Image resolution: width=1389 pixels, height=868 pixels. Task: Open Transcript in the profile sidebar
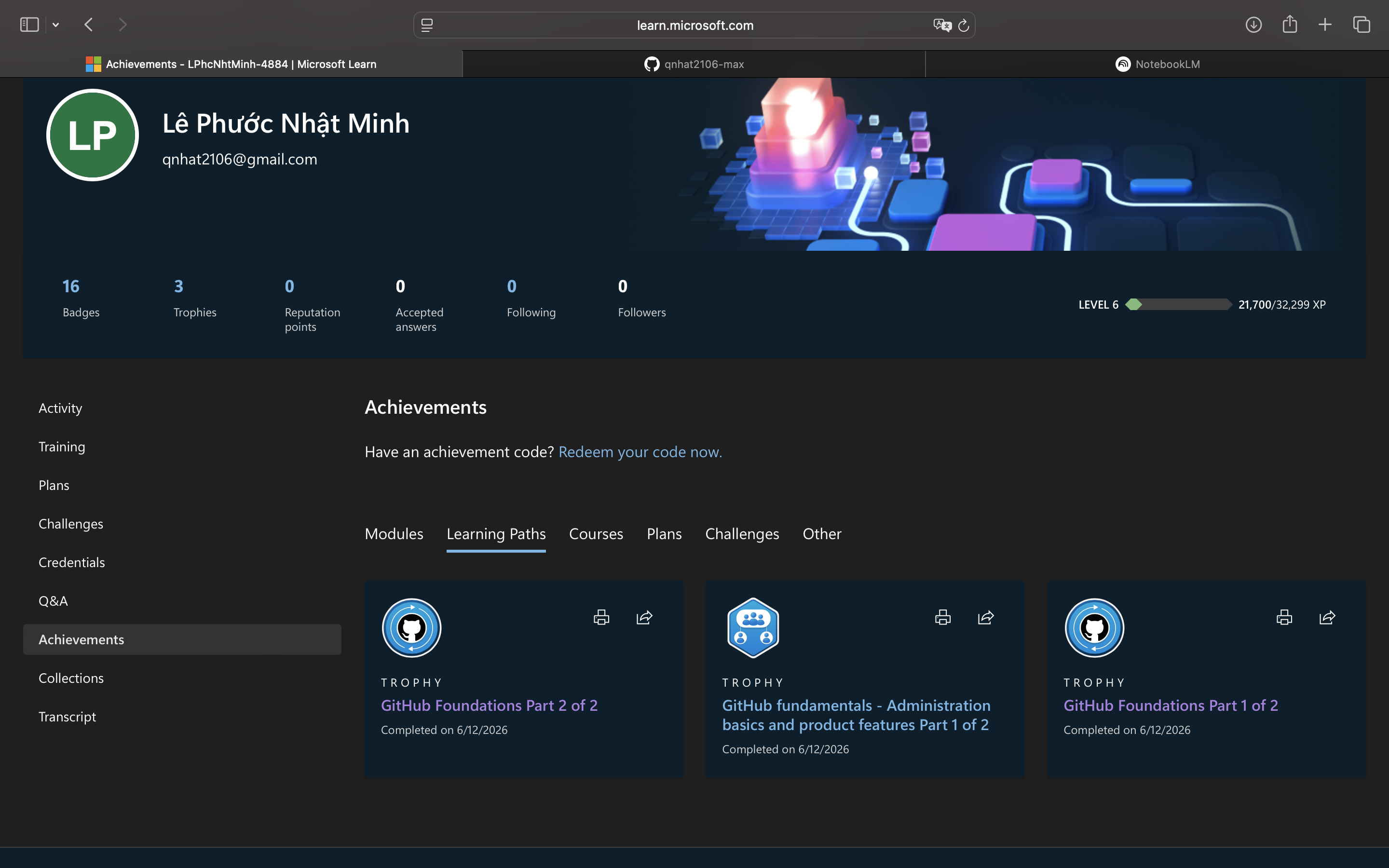click(x=67, y=717)
